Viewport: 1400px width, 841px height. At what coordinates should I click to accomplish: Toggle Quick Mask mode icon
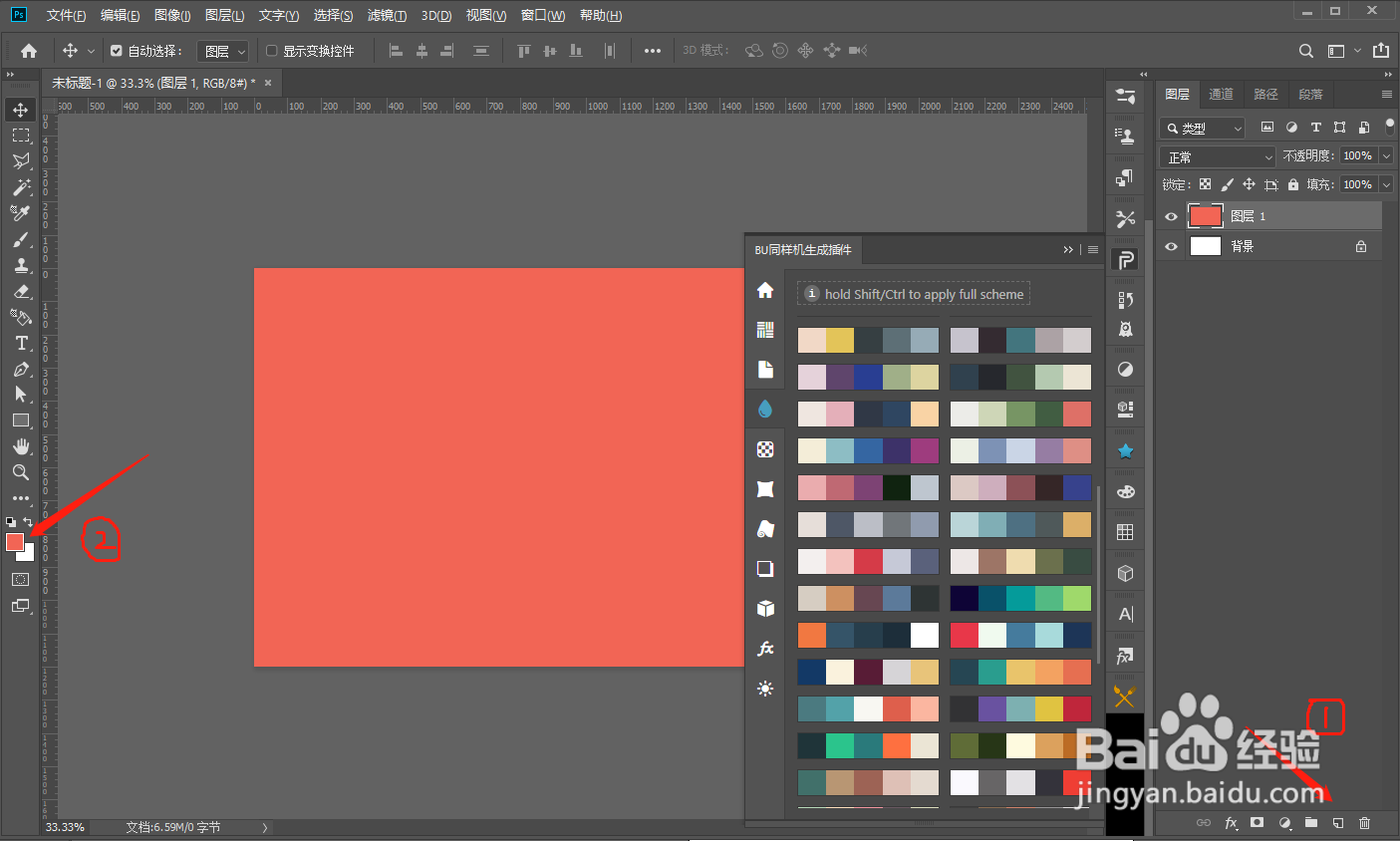point(21,580)
